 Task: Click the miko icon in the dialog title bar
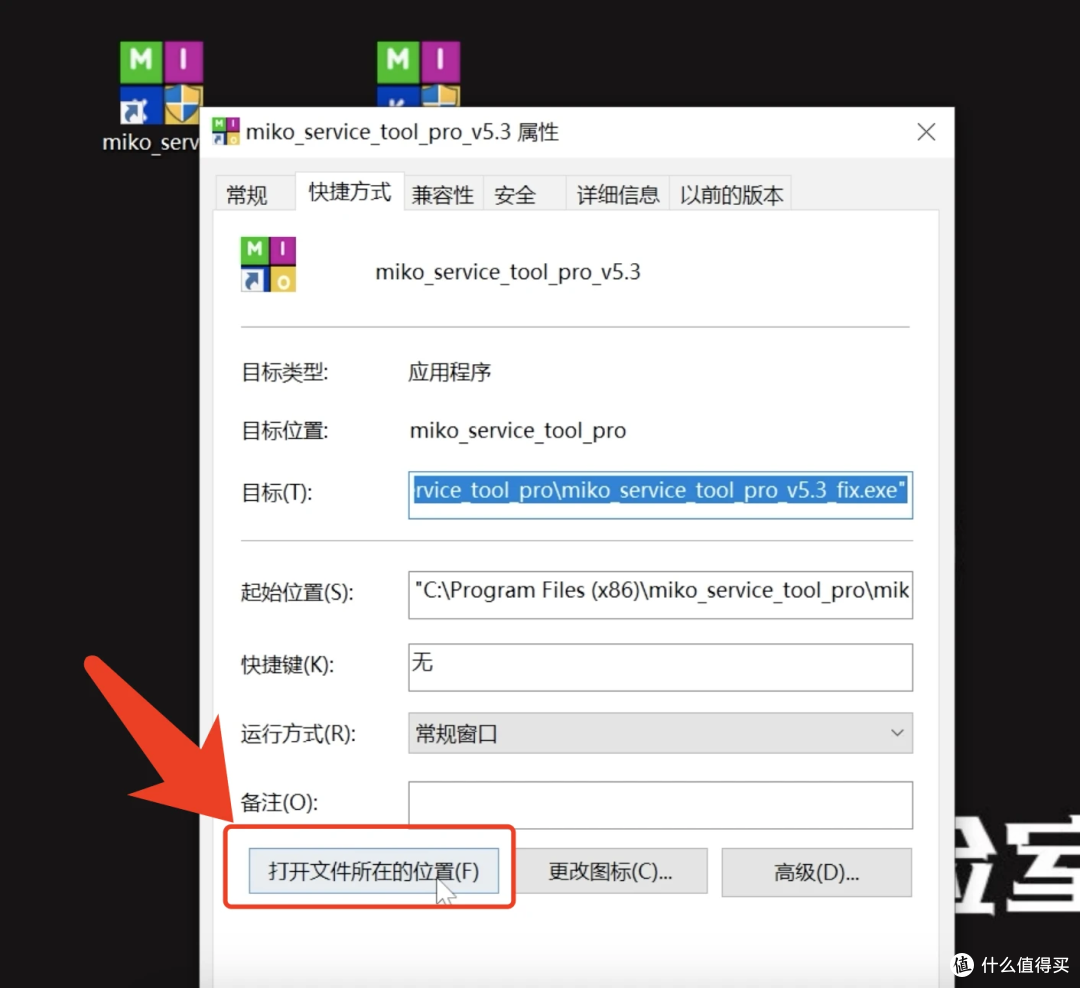pyautogui.click(x=224, y=131)
